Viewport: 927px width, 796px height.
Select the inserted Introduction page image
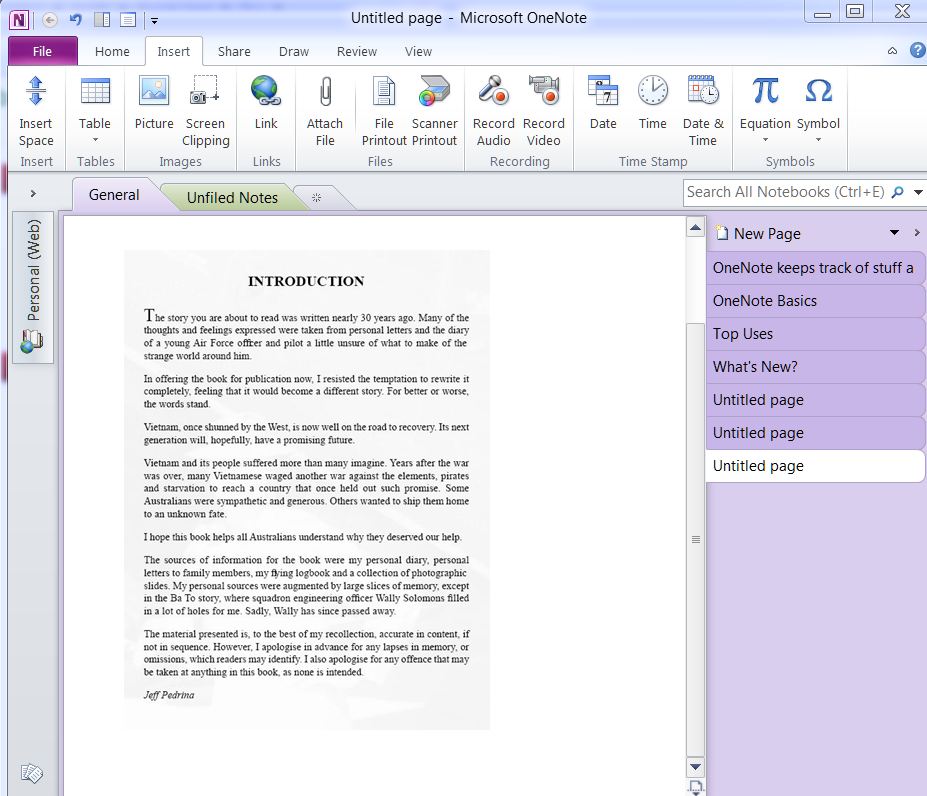(306, 490)
